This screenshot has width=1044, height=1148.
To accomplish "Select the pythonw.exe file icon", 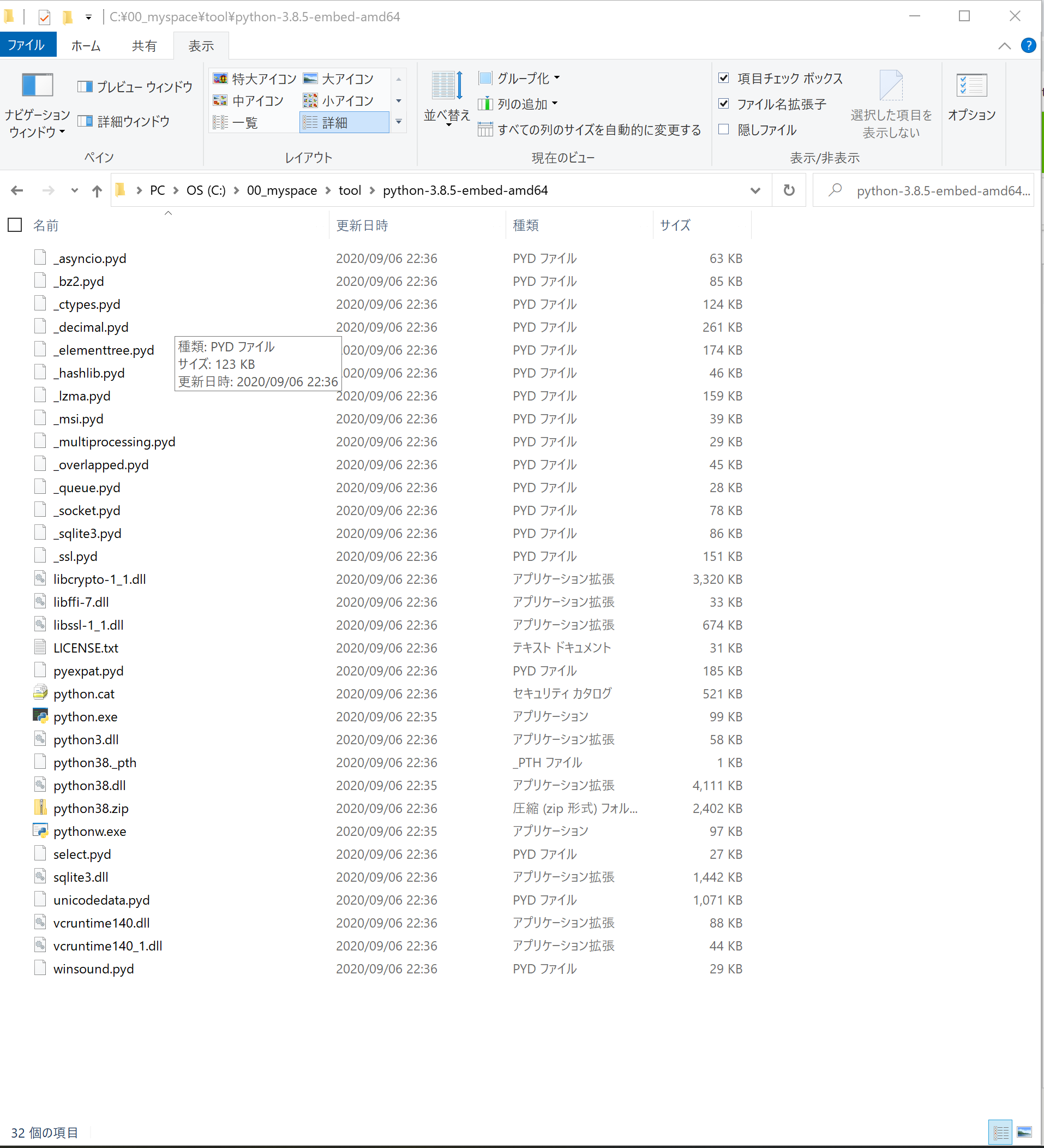I will (40, 830).
